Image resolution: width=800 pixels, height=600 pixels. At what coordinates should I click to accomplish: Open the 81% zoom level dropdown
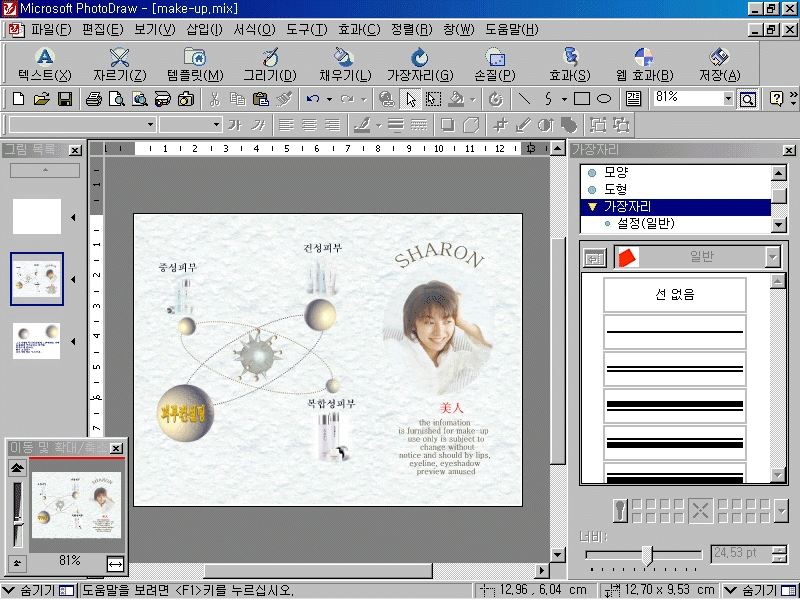click(x=728, y=98)
